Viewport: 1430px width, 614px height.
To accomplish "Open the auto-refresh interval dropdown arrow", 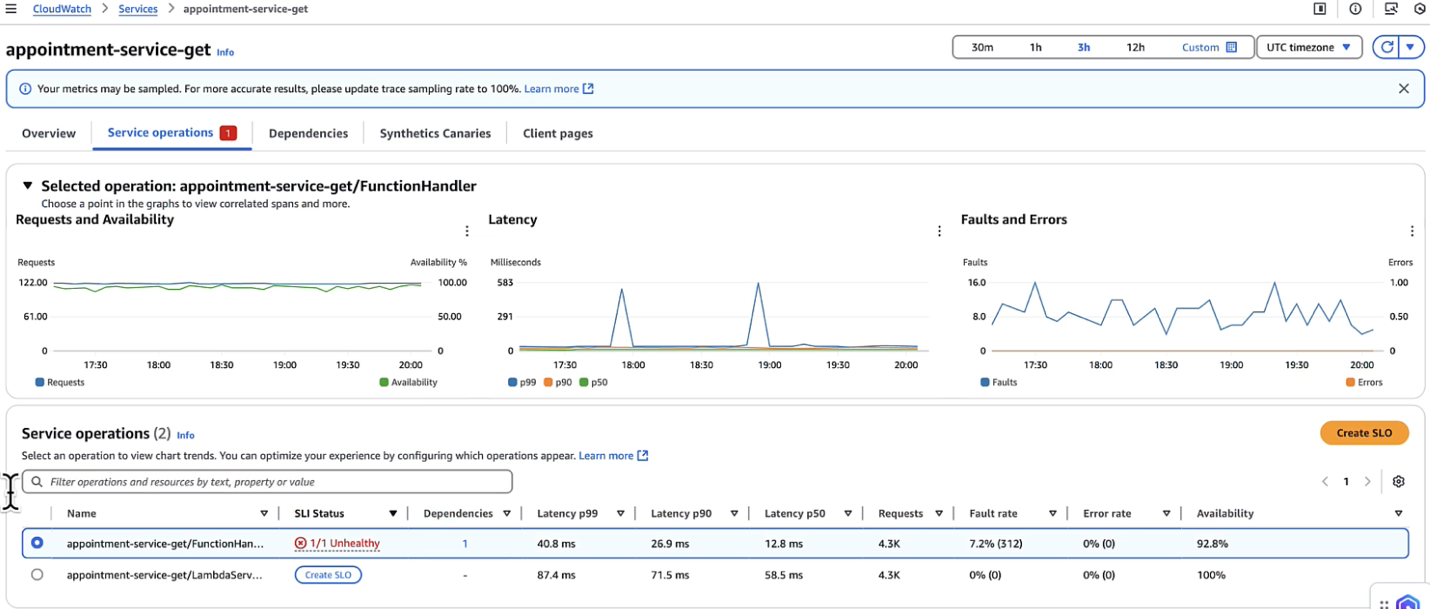I will (x=1412, y=46).
